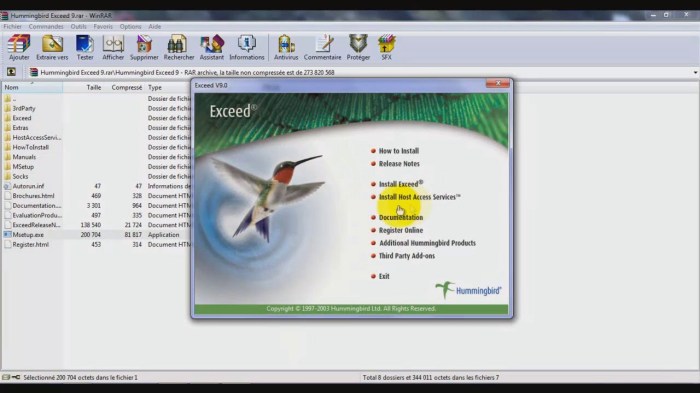The width and height of the screenshot is (700, 393).
Task: Click the up-one-level folder icon
Action: click(11, 72)
